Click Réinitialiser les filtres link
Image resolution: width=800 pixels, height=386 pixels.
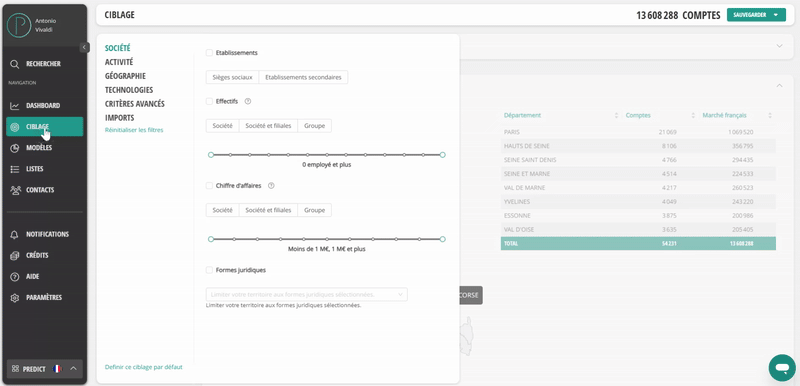pyautogui.click(x=134, y=131)
